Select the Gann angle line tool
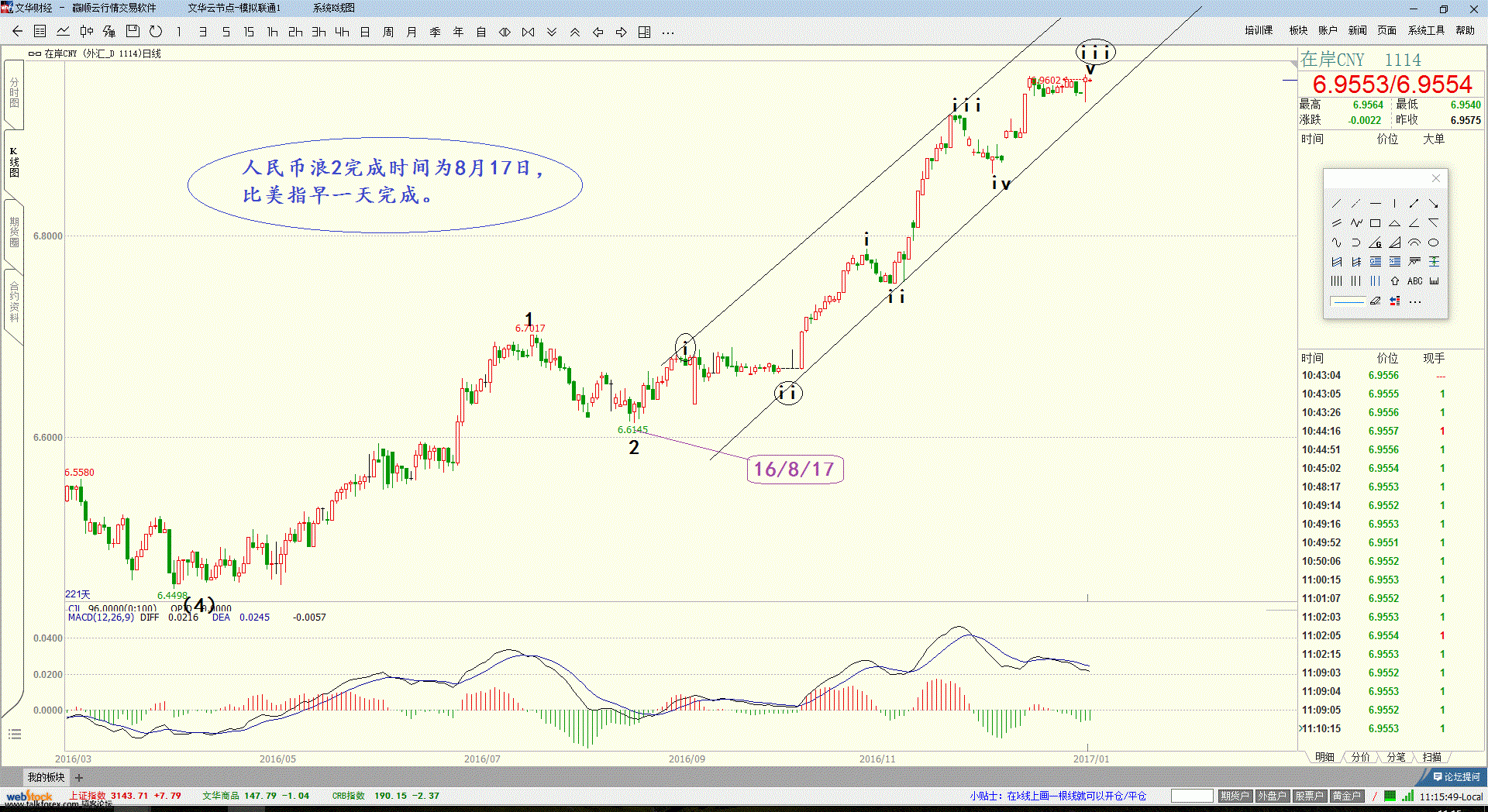Image resolution: width=1488 pixels, height=812 pixels. (1375, 243)
